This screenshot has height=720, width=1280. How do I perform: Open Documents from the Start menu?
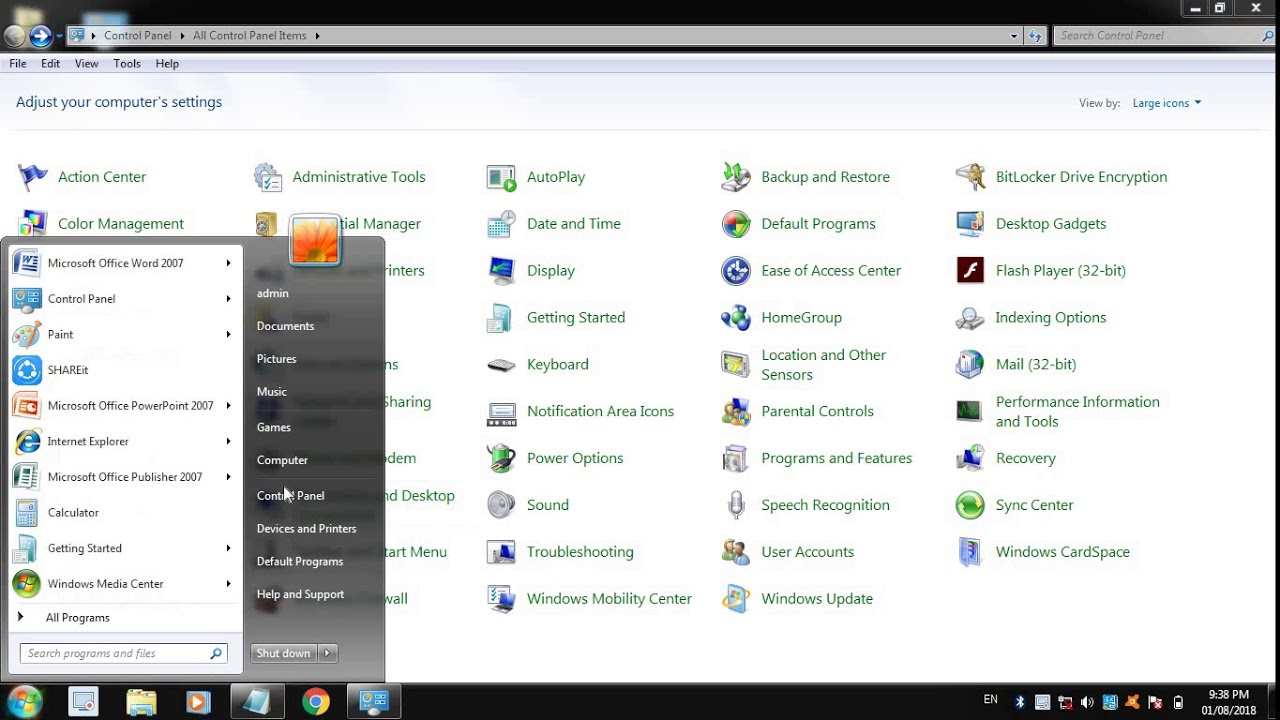click(x=285, y=326)
